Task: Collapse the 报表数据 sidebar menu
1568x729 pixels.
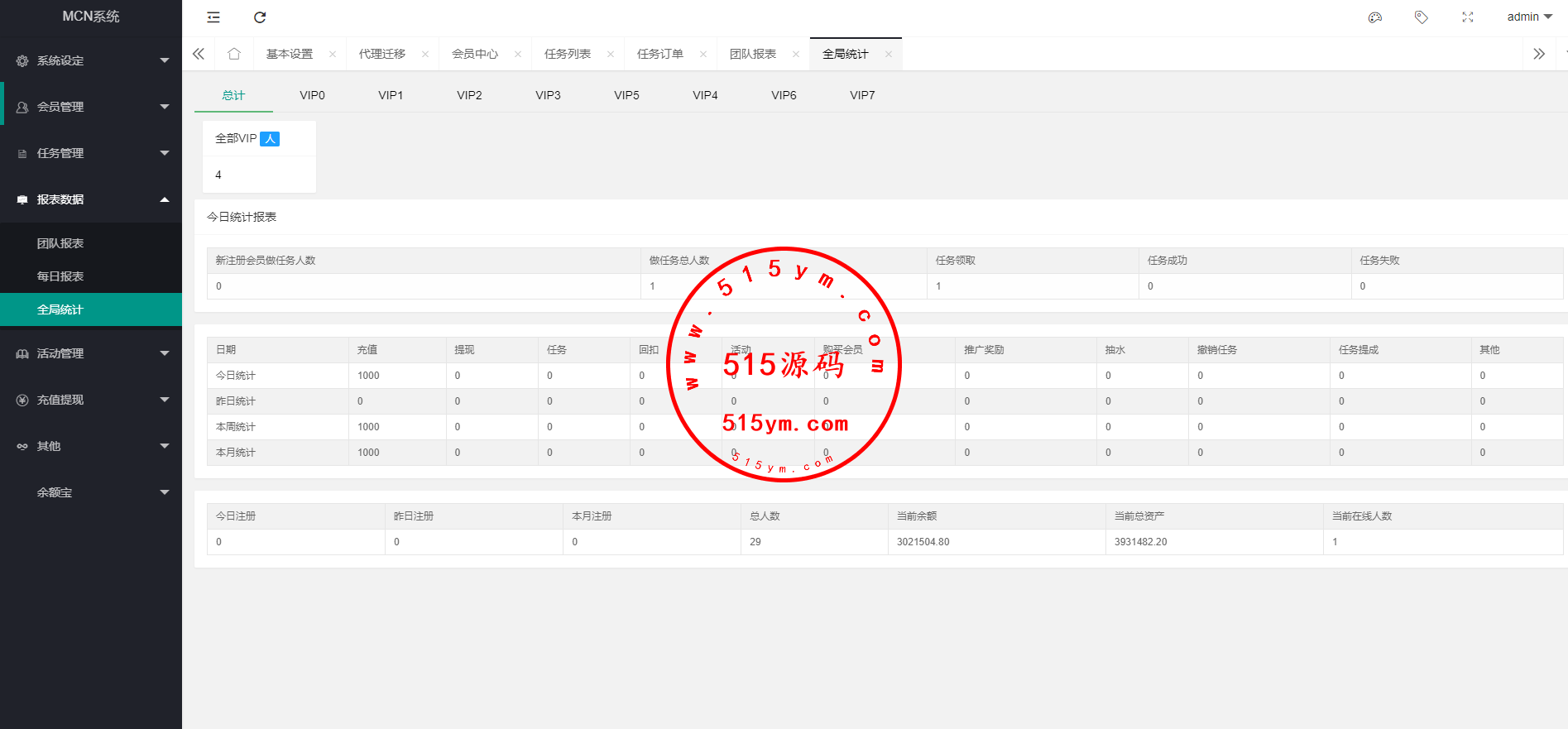Action: [x=91, y=199]
